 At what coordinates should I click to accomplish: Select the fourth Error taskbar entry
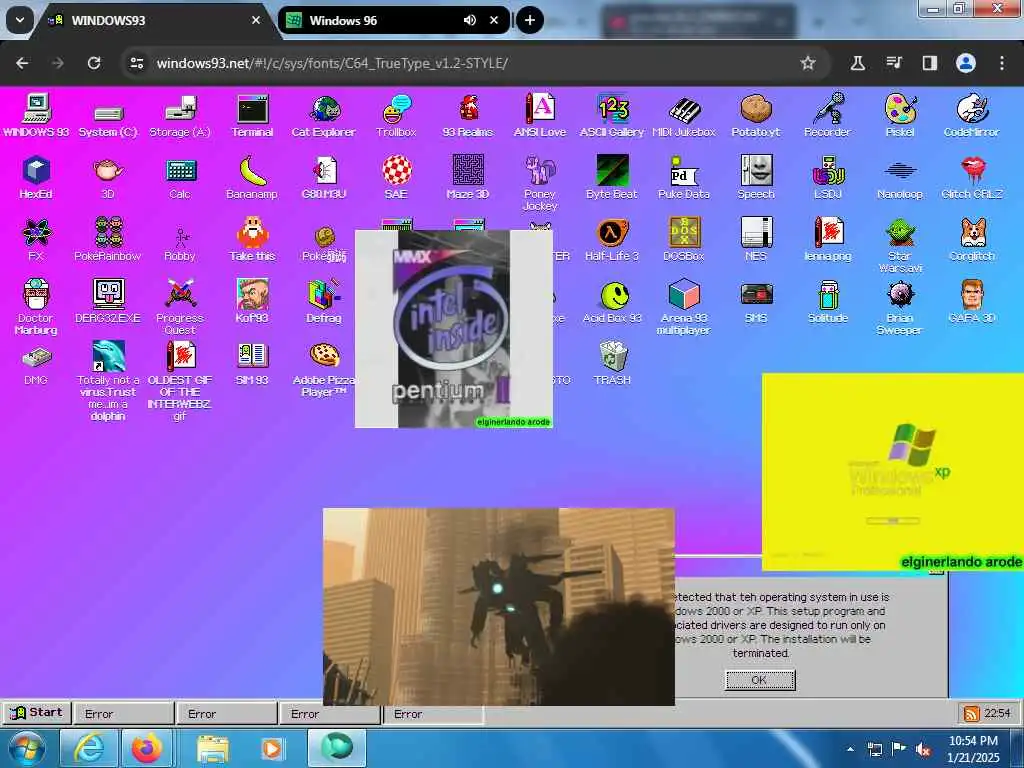click(x=433, y=714)
